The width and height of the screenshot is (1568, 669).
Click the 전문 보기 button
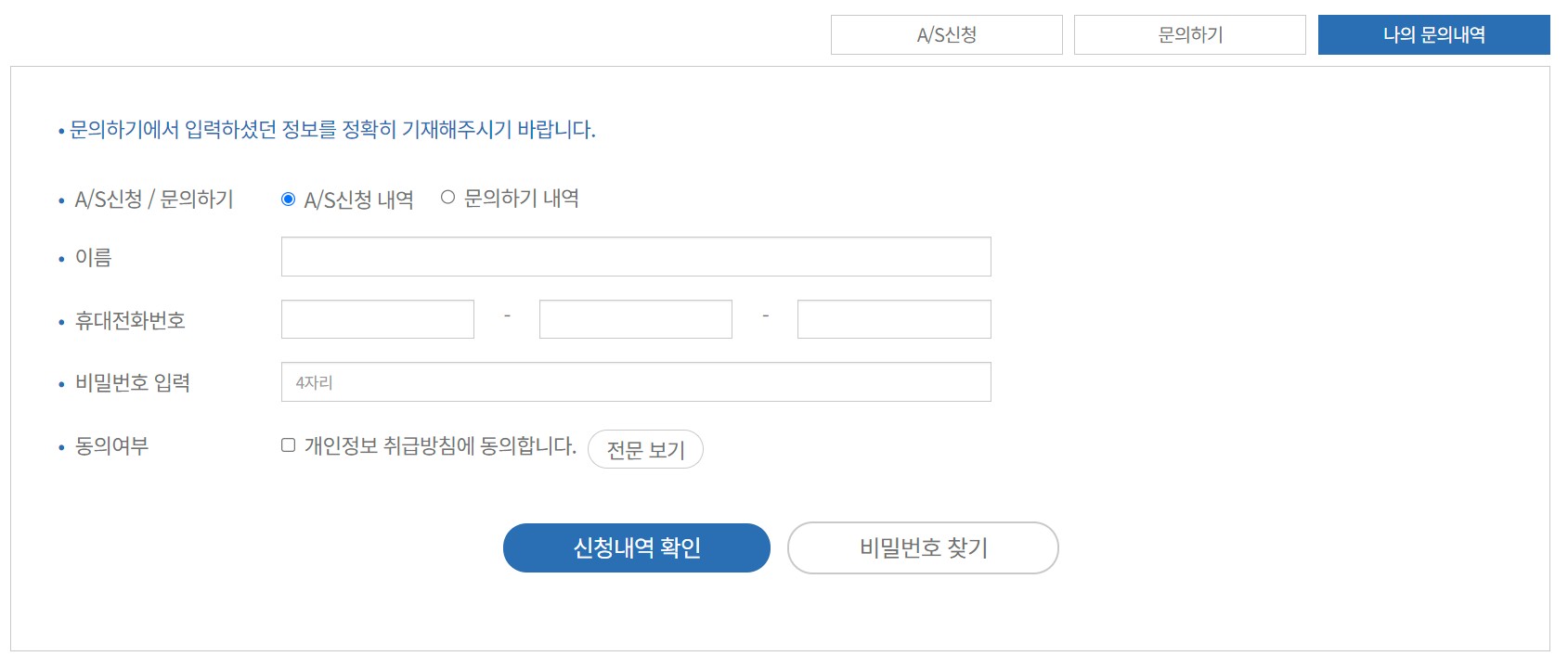644,449
